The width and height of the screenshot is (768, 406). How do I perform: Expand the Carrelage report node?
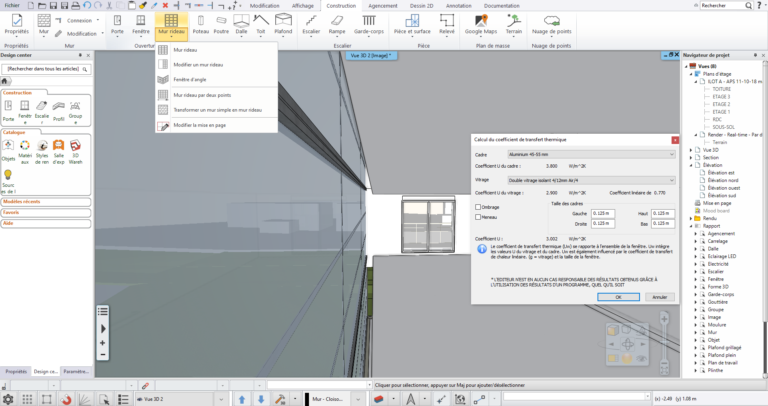click(x=696, y=241)
